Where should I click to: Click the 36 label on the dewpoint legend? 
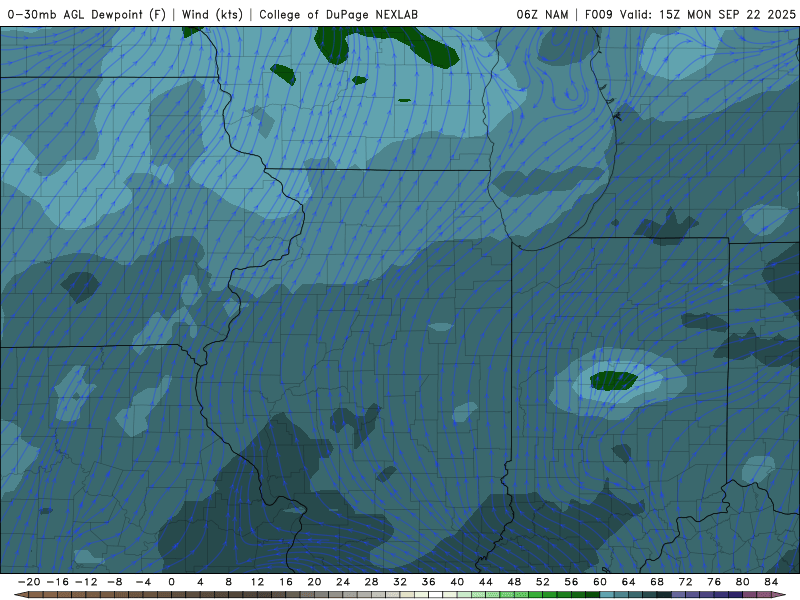pos(429,582)
